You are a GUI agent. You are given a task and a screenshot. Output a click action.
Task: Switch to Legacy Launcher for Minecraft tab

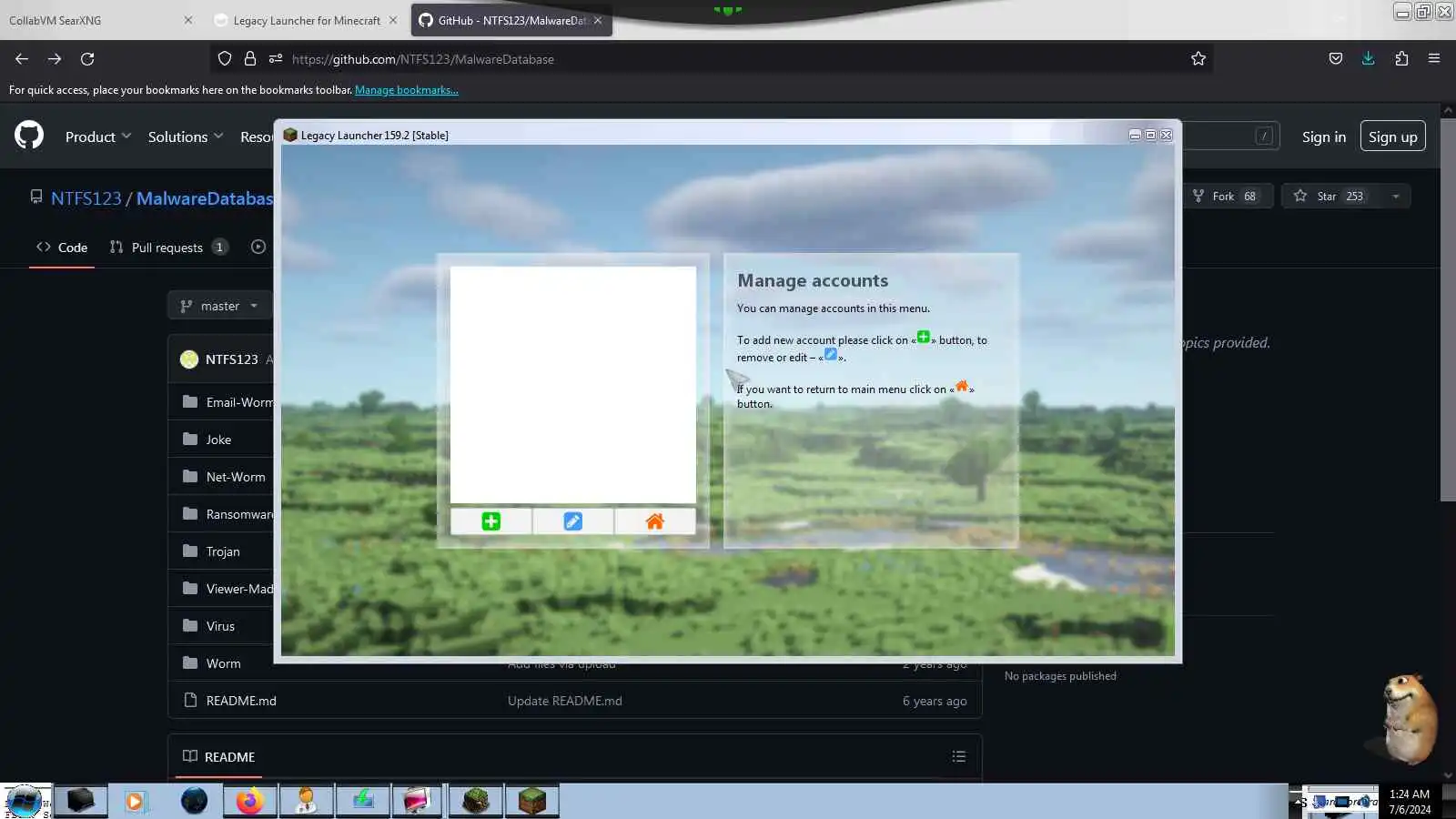click(307, 20)
